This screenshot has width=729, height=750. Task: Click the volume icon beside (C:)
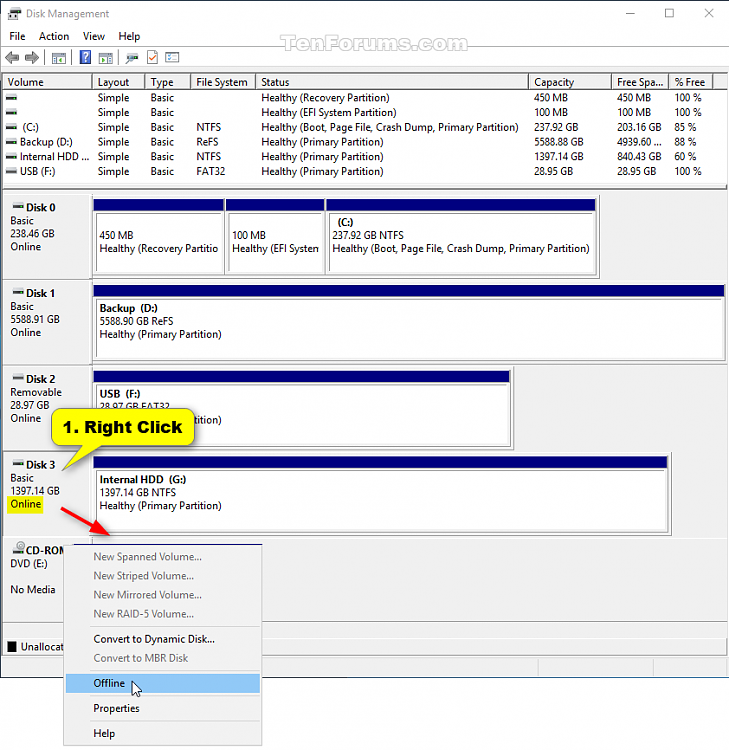point(11,127)
